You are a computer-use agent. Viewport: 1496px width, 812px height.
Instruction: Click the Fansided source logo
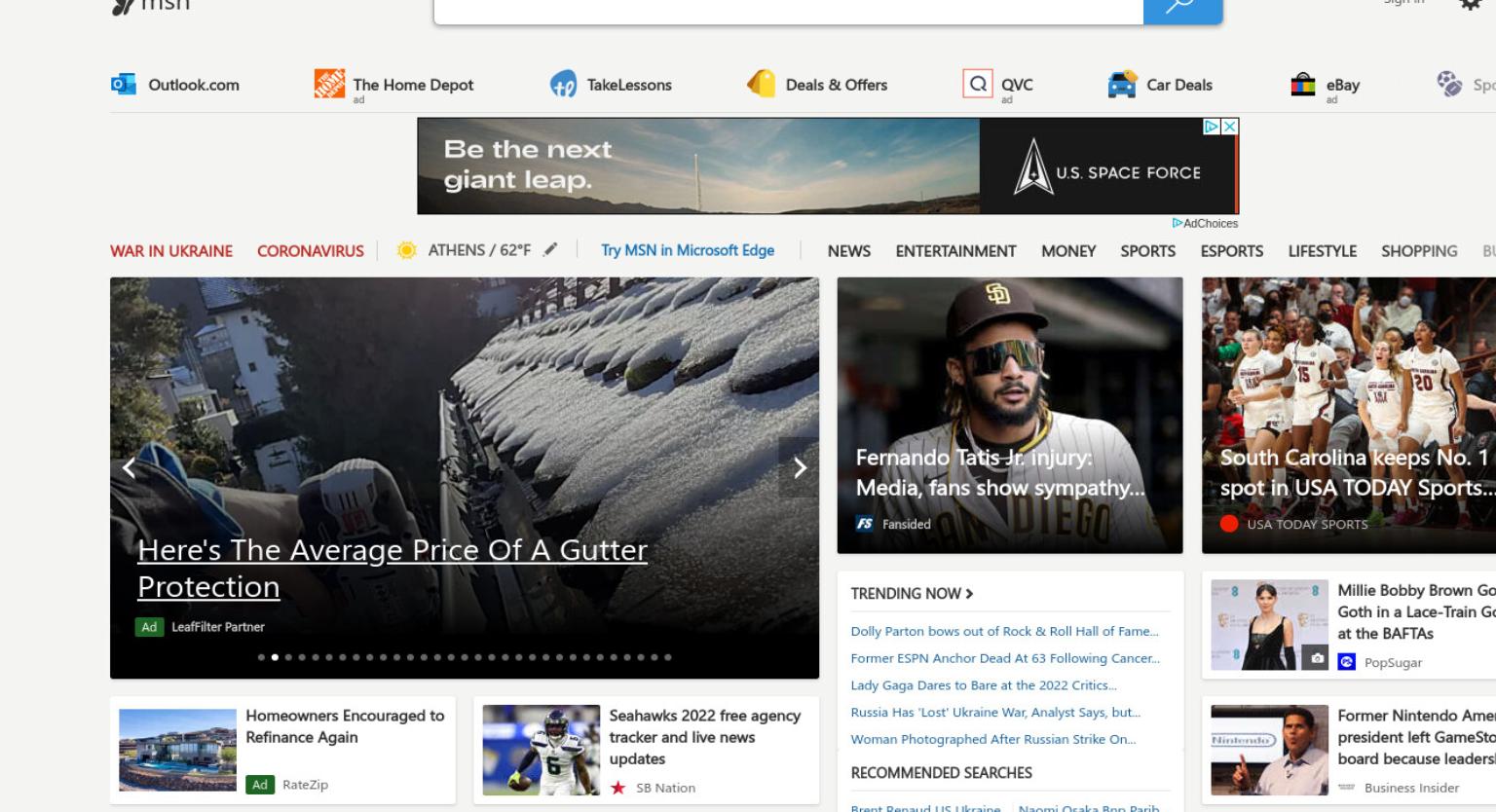[x=865, y=524]
